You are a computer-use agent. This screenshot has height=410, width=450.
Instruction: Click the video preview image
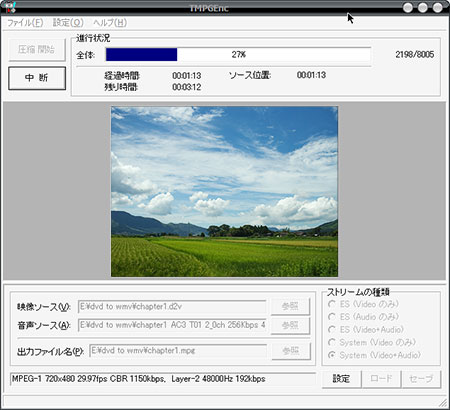tap(224, 191)
